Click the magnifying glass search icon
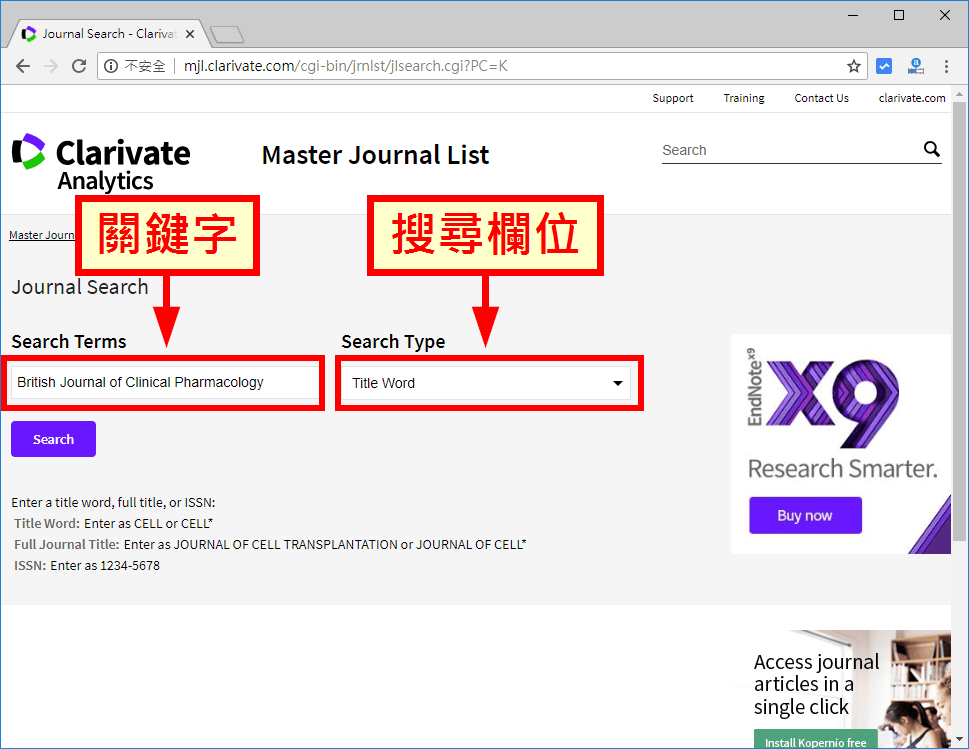The width and height of the screenshot is (969, 749). (931, 148)
